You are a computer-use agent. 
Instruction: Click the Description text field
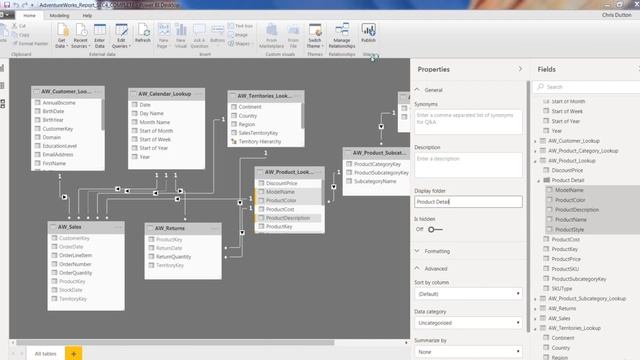[468, 165]
